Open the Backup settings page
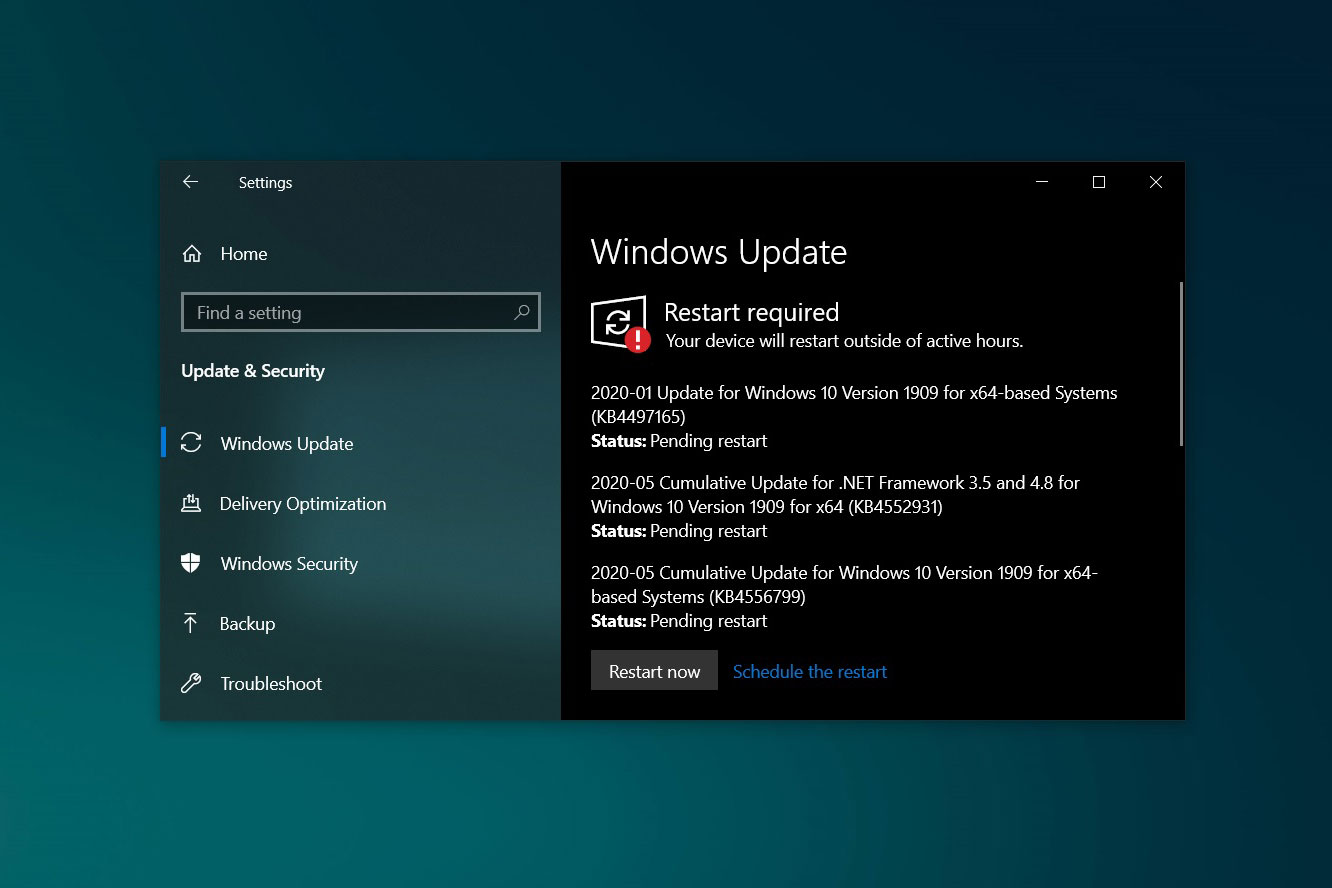Screen dimensions: 1332x888 (x=360, y=623)
